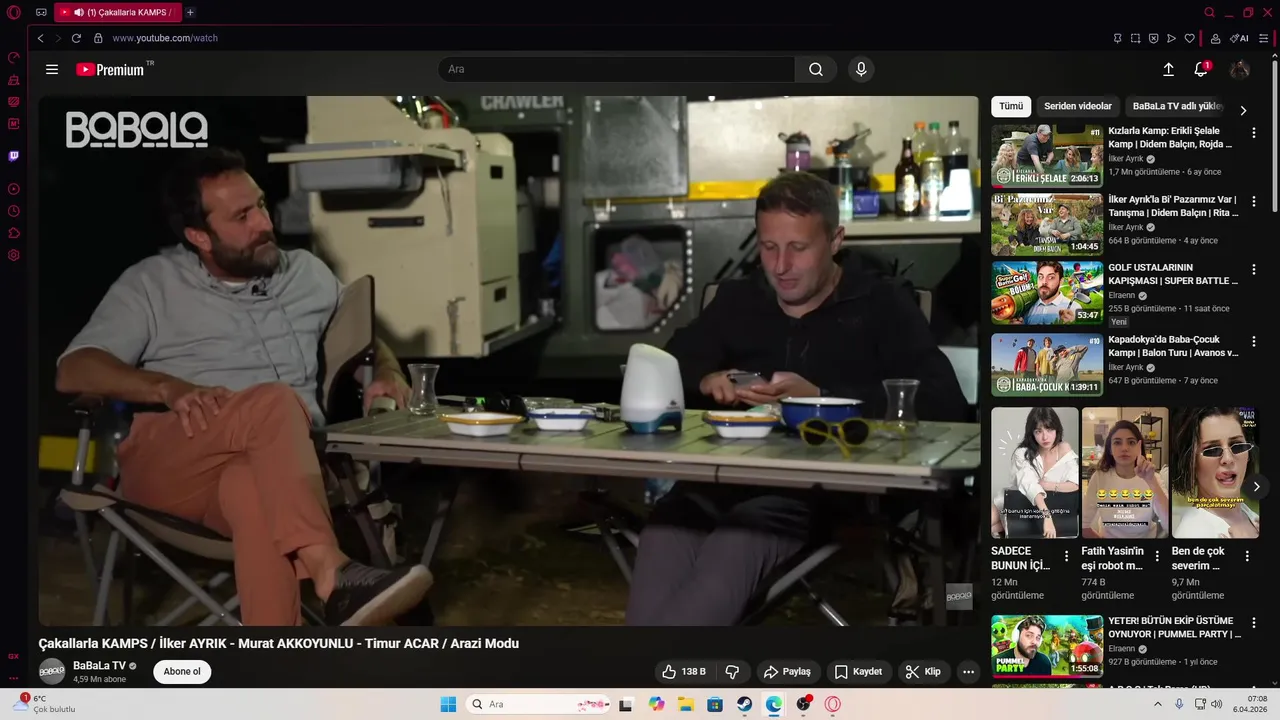This screenshot has height=720, width=1280.
Task: Open Twitch in Opera sidebar
Action: (x=13, y=156)
